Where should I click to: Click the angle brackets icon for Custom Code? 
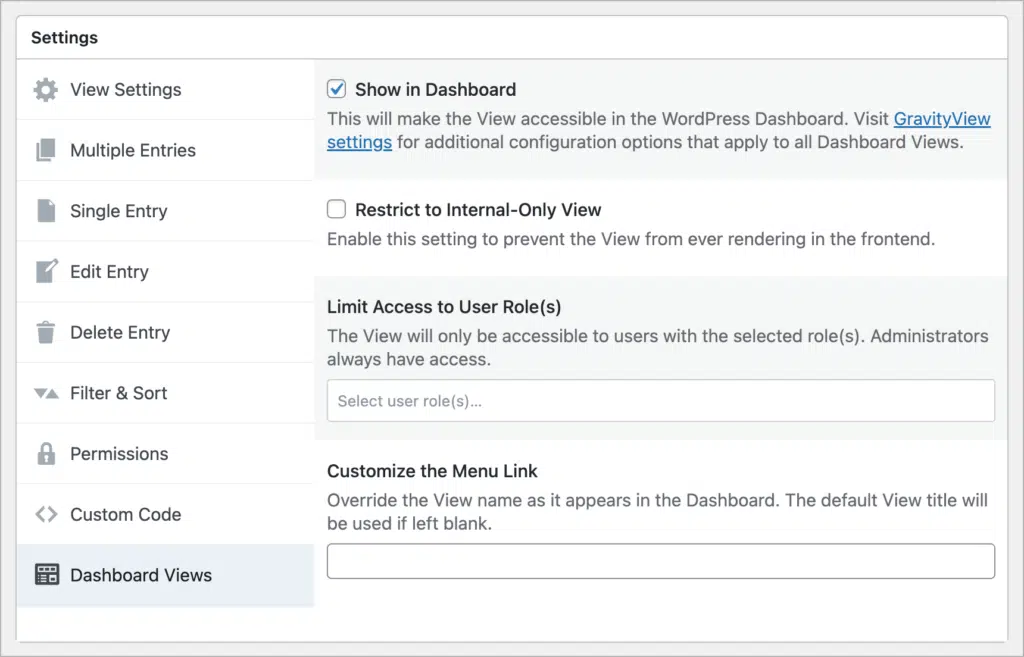click(46, 514)
